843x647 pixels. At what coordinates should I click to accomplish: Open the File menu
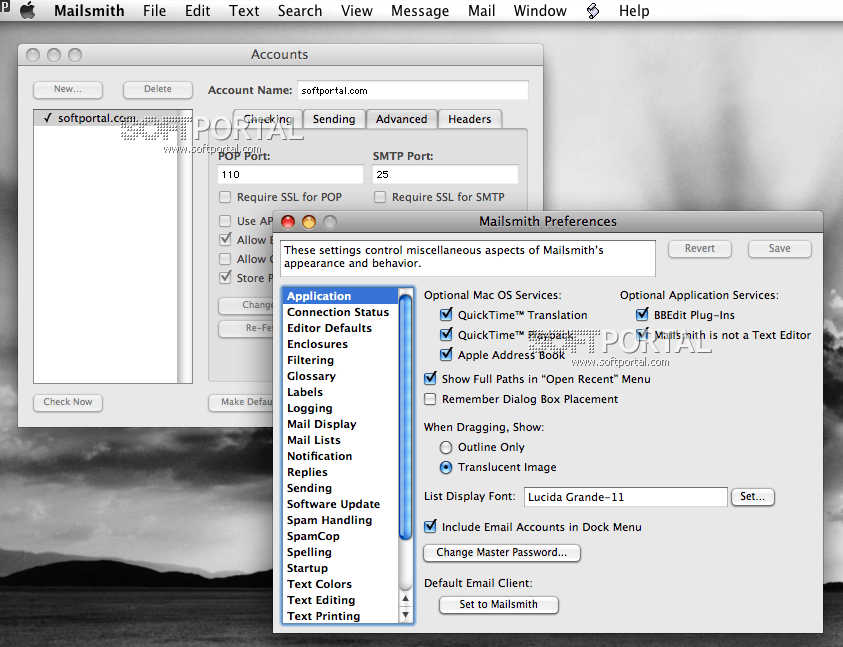(x=154, y=11)
